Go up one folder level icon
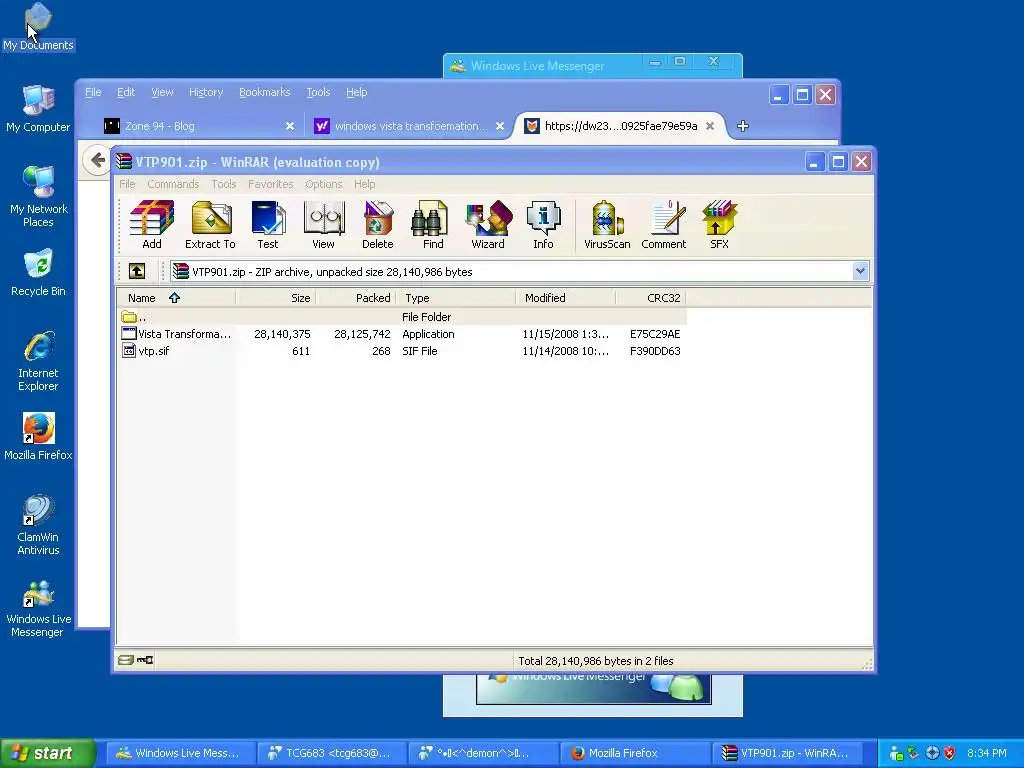 (x=137, y=271)
